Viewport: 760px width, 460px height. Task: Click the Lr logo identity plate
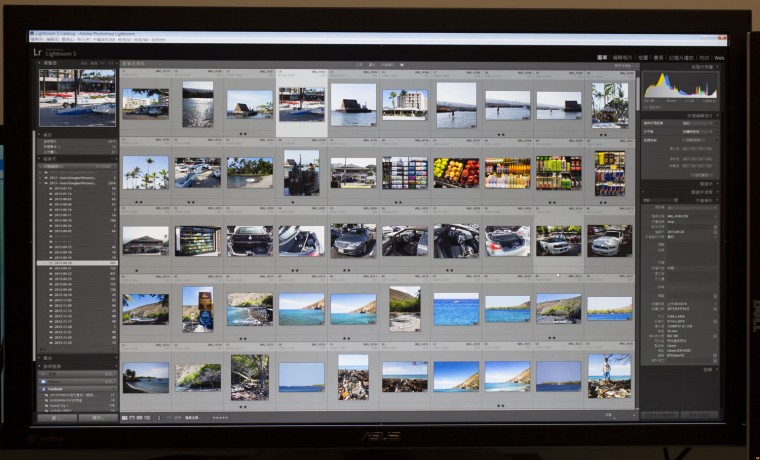[x=37, y=52]
